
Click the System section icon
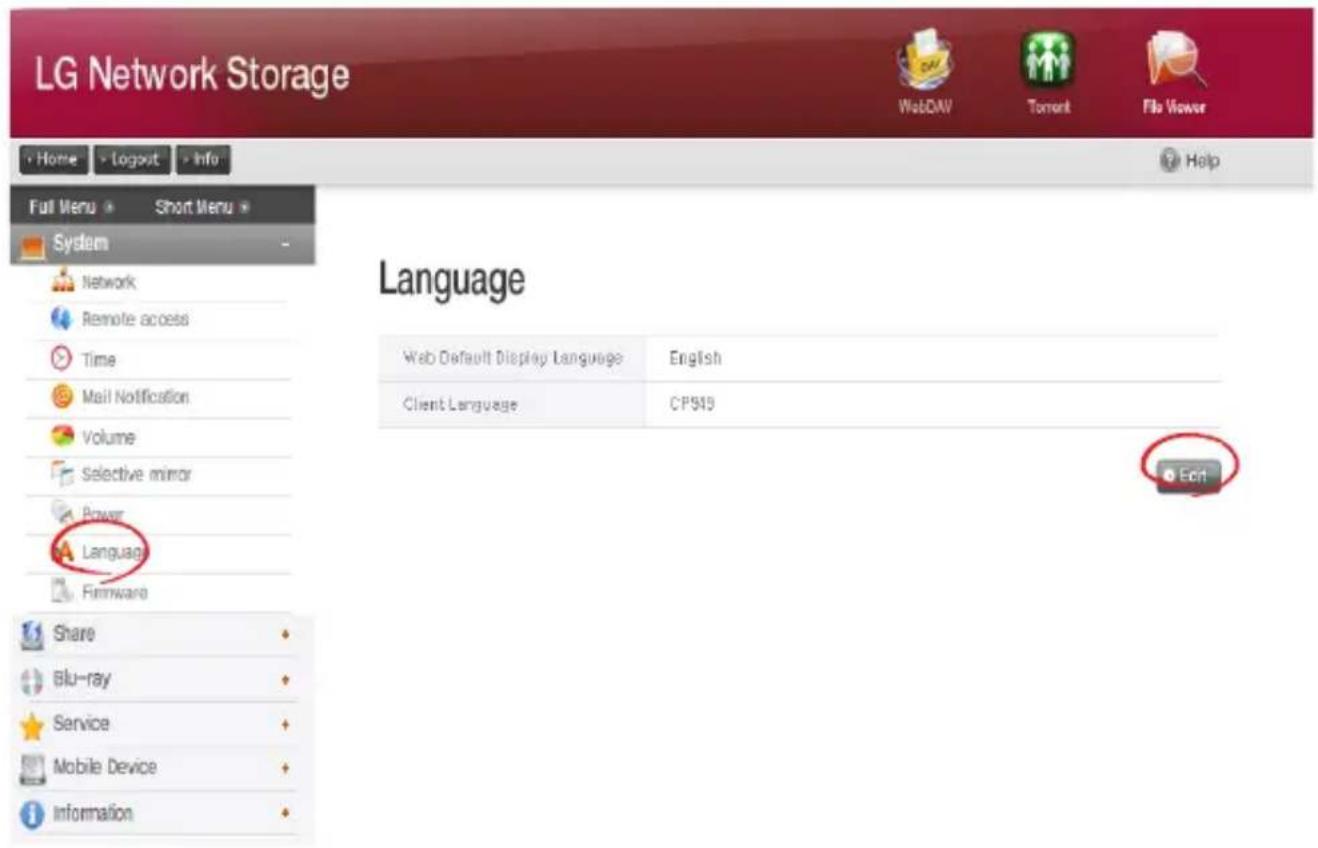pyautogui.click(x=31, y=245)
